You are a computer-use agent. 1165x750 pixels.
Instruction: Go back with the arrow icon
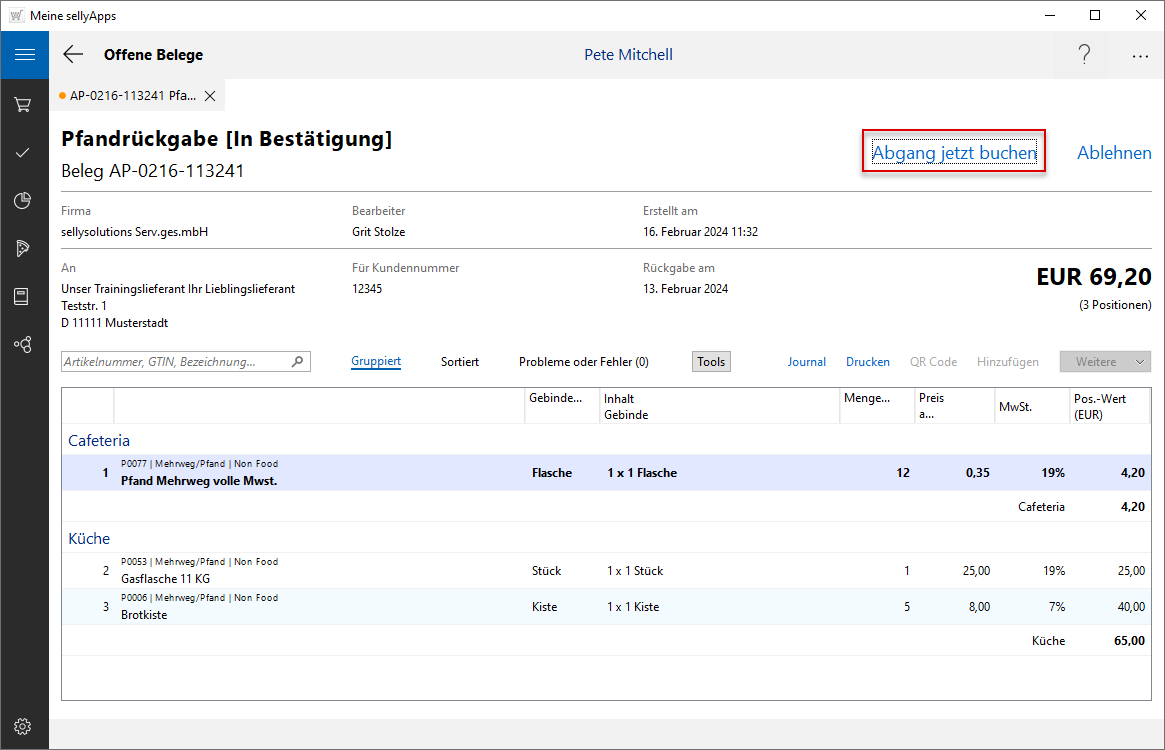click(x=73, y=55)
